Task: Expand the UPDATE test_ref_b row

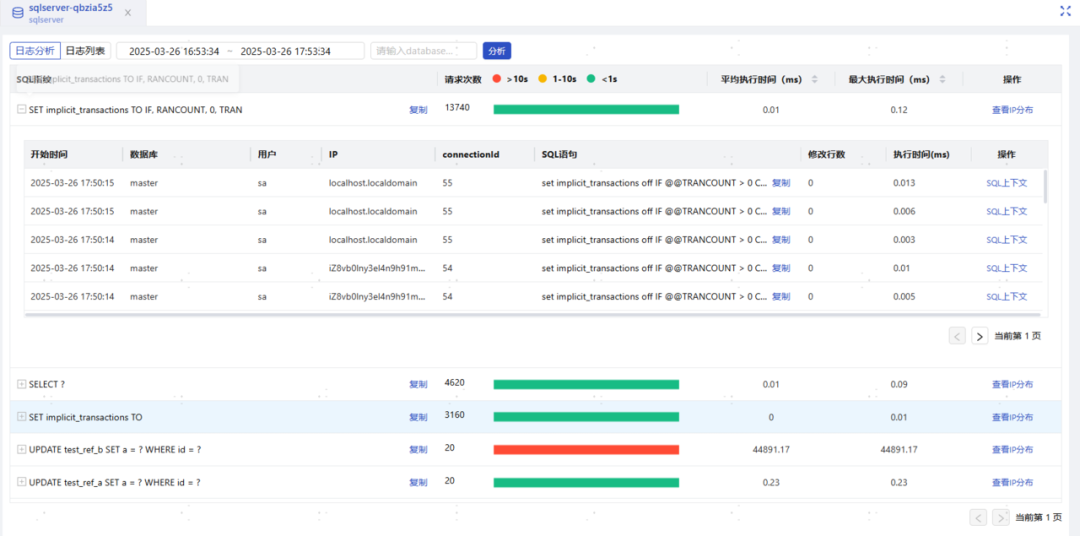Action: coord(21,449)
